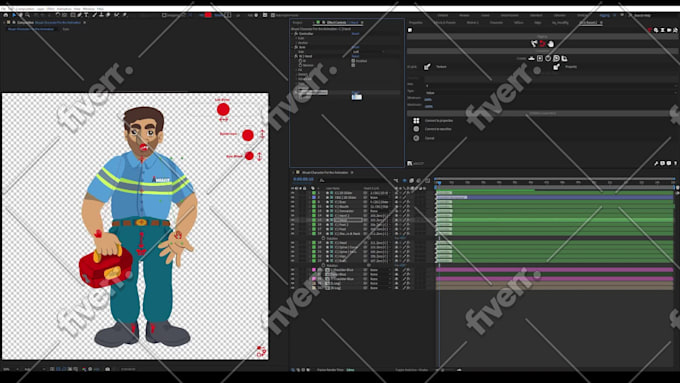The height and width of the screenshot is (383, 680).
Task: Reset the Controller effect
Action: coord(356,34)
